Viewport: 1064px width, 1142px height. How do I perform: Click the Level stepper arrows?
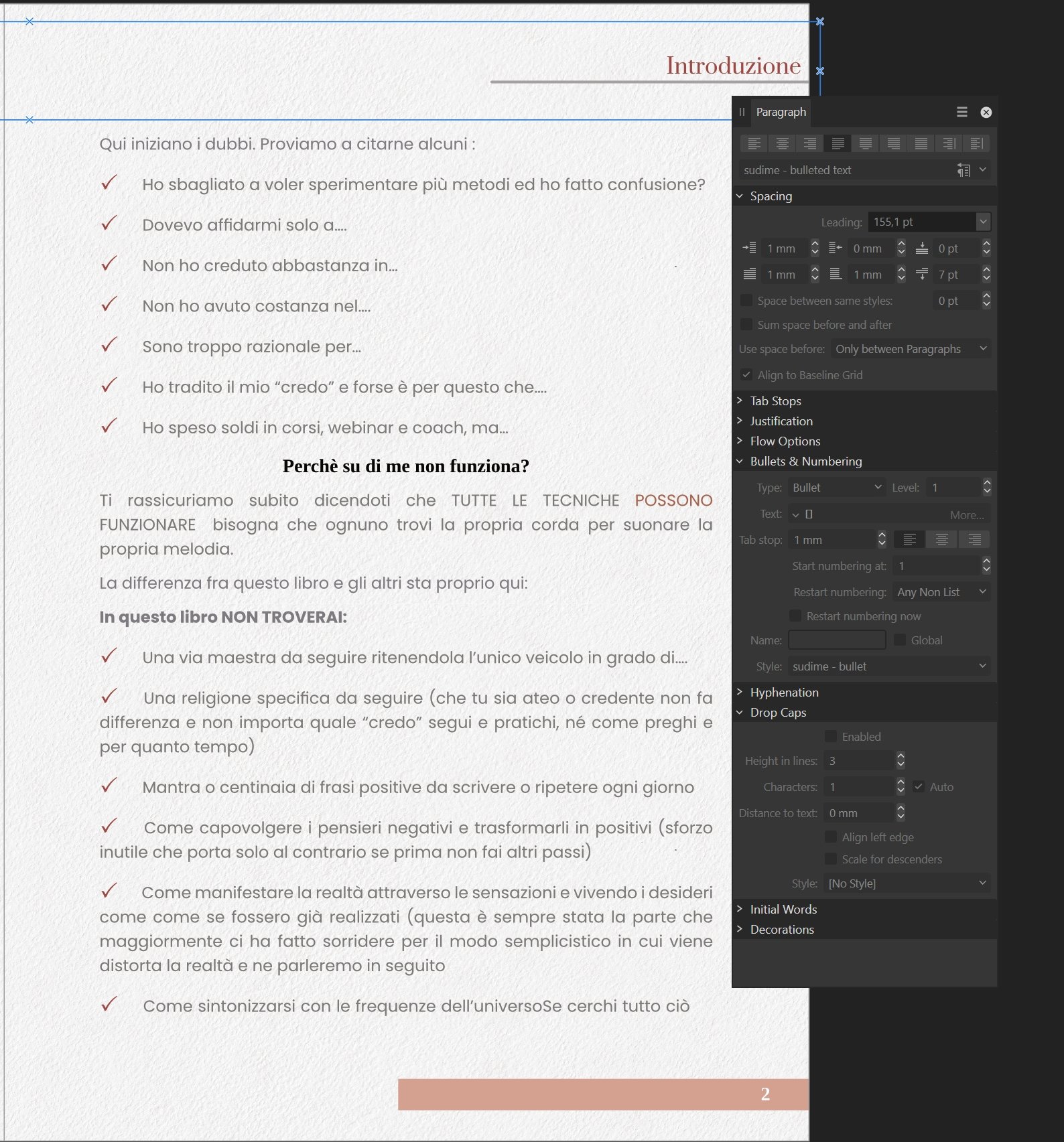(x=986, y=487)
